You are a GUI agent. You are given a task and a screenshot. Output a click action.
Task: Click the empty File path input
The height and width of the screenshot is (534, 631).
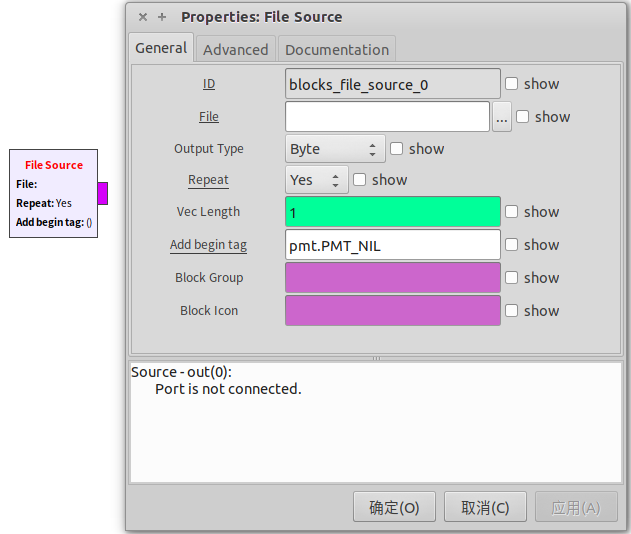click(387, 117)
